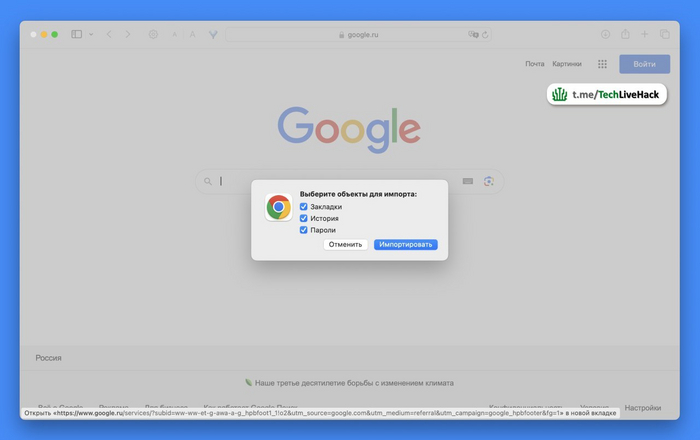Viewport: 700px width, 440px height.
Task: Go back with the left arrow
Action: point(109,34)
